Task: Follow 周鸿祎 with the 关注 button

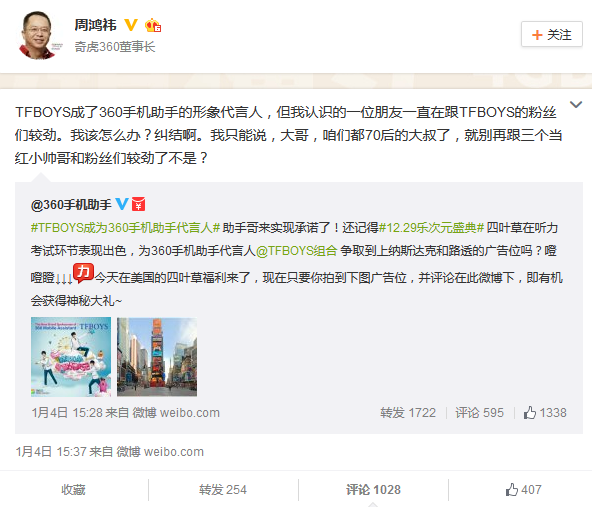Action: tap(552, 34)
